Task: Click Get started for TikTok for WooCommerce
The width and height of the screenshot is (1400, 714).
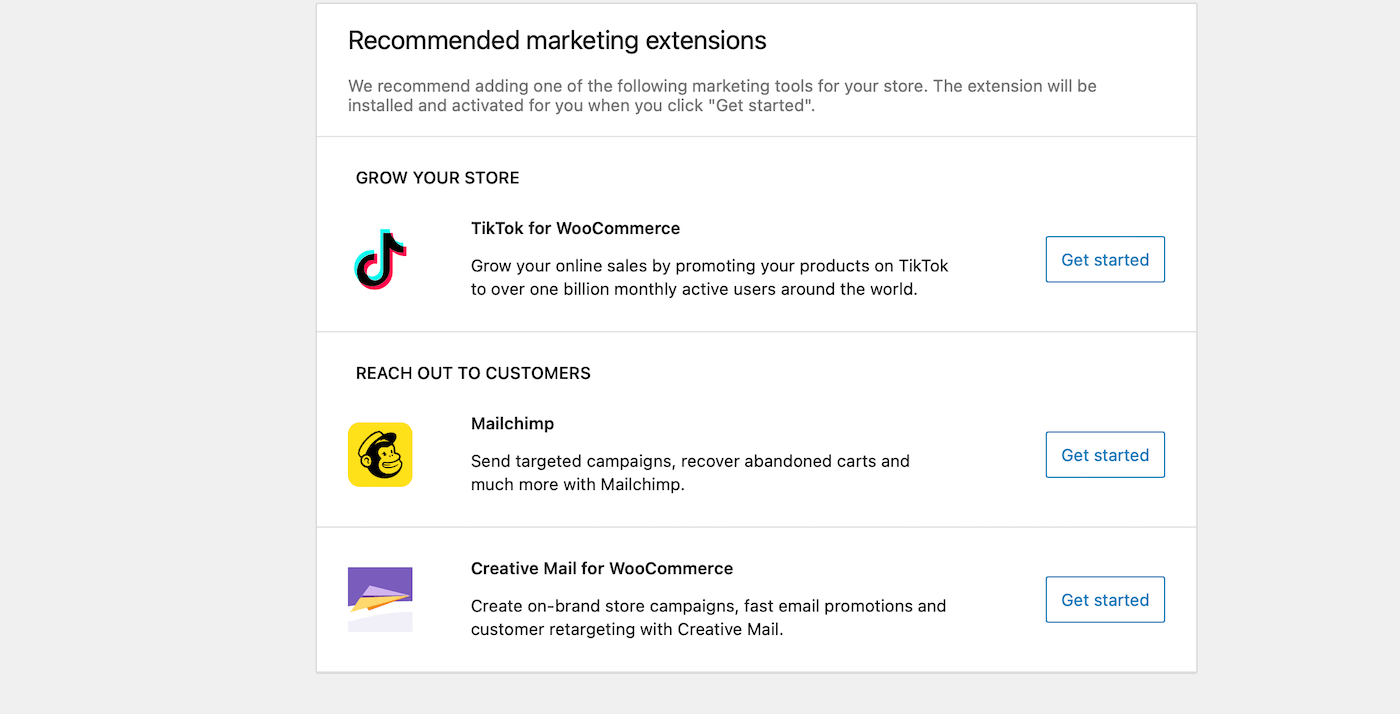Action: [x=1105, y=259]
